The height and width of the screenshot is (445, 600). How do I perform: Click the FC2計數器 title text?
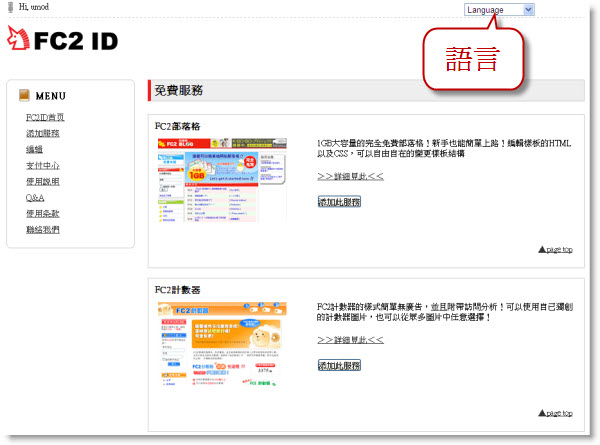(x=177, y=290)
